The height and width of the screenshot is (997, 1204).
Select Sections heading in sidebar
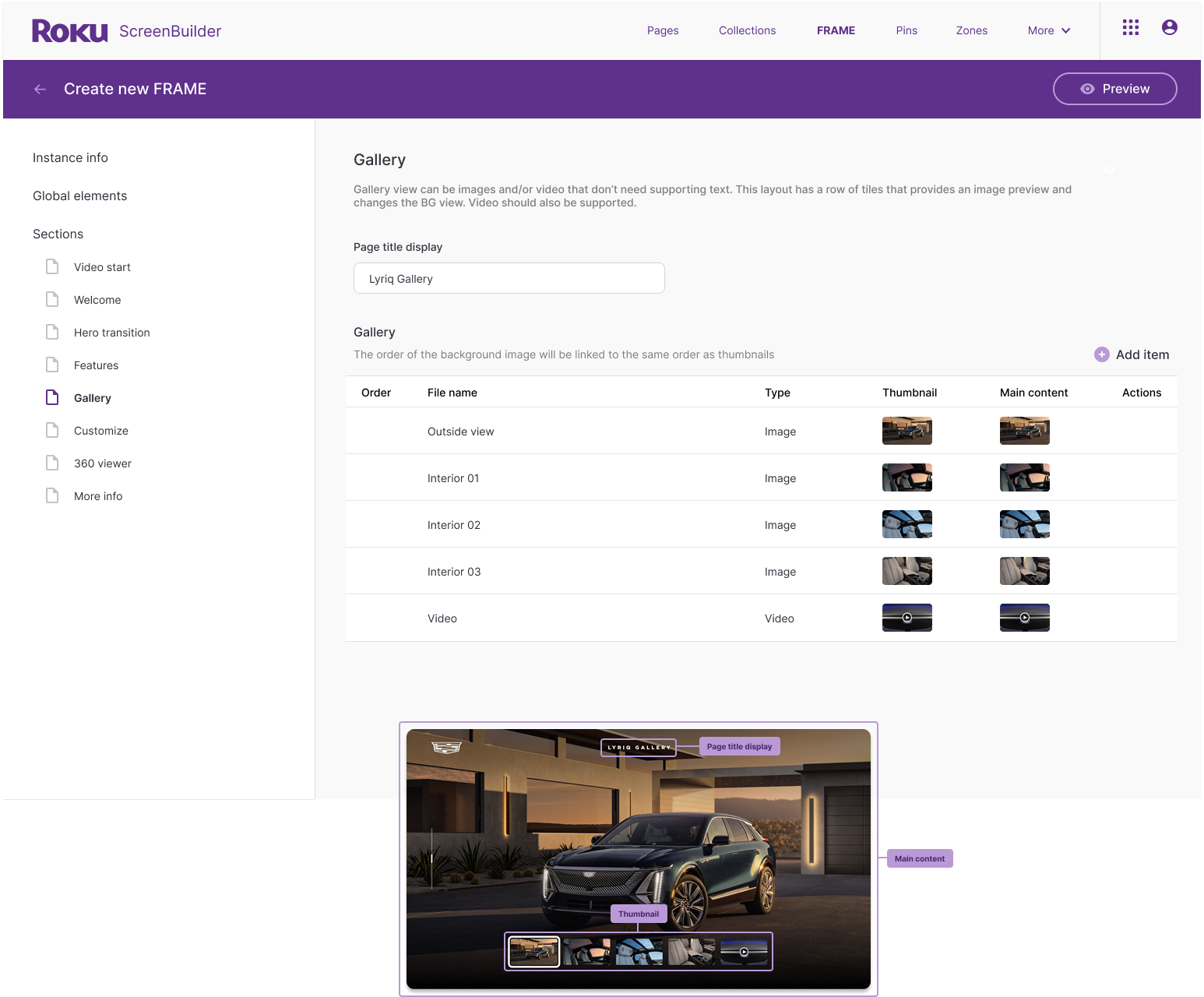[58, 234]
